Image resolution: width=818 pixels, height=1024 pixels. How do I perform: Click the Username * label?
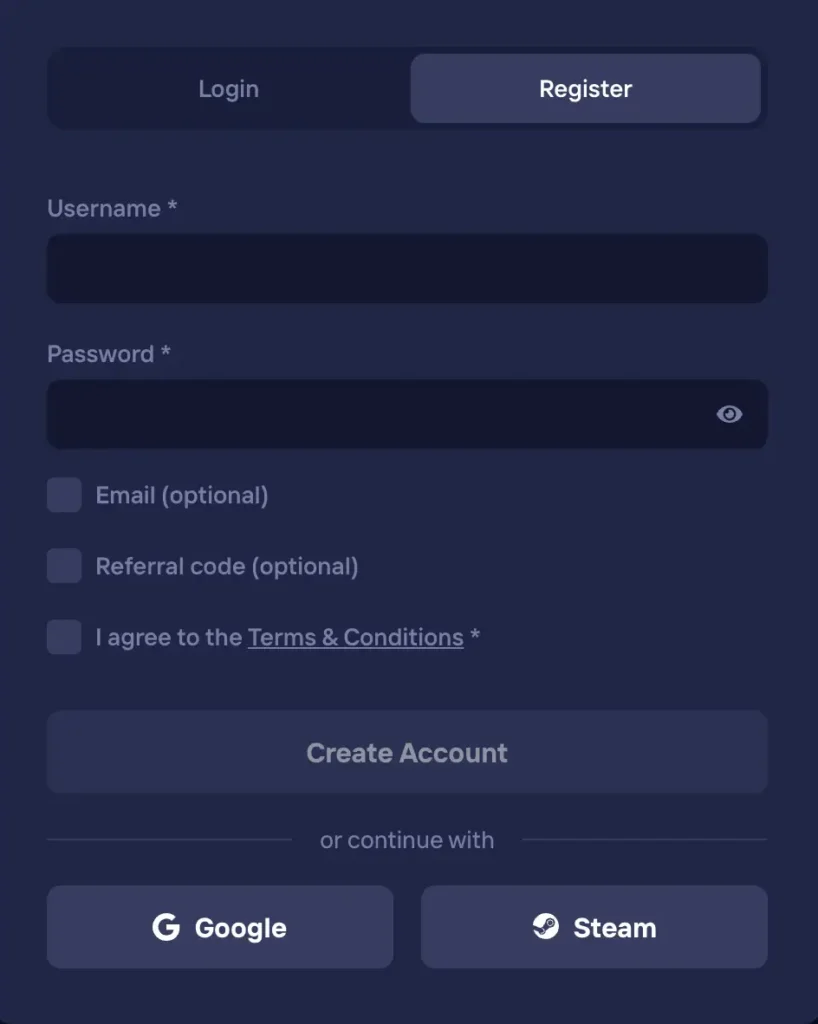click(x=112, y=208)
